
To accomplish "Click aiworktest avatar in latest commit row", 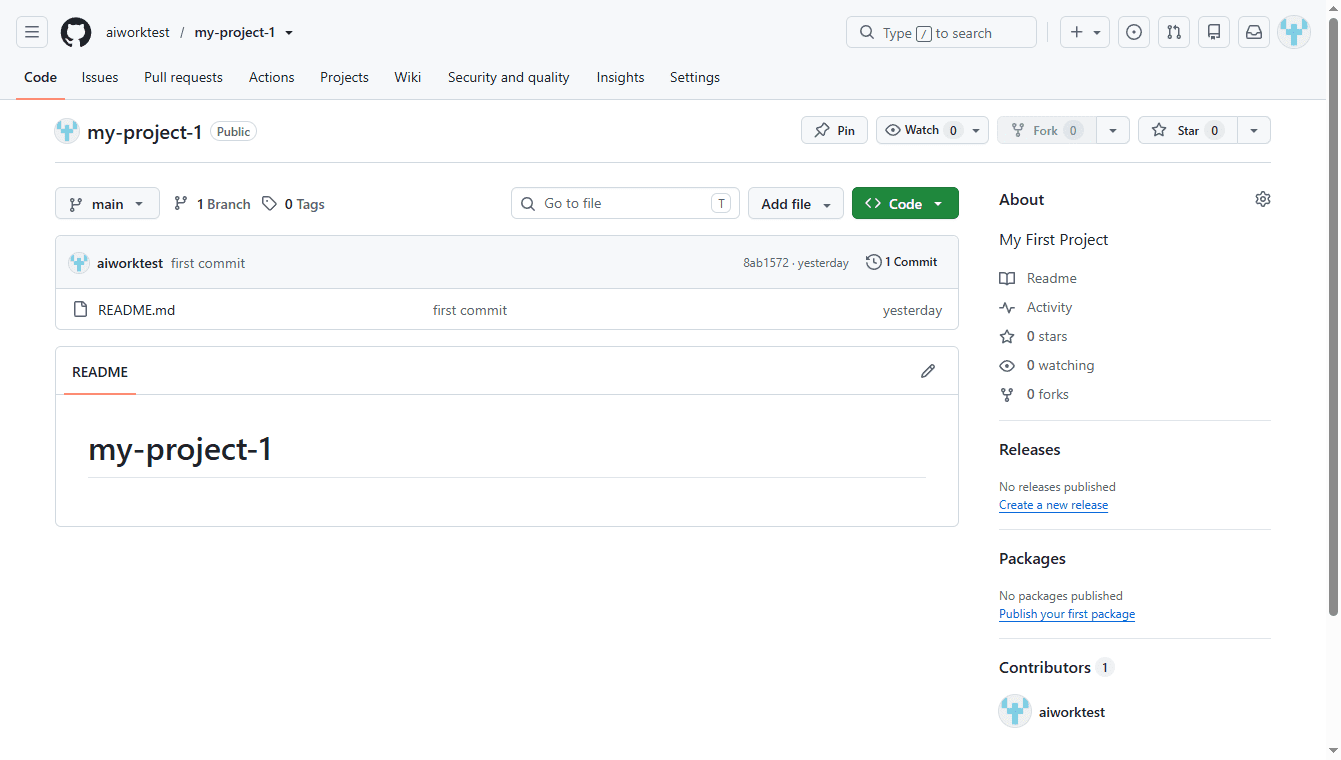I will (79, 263).
